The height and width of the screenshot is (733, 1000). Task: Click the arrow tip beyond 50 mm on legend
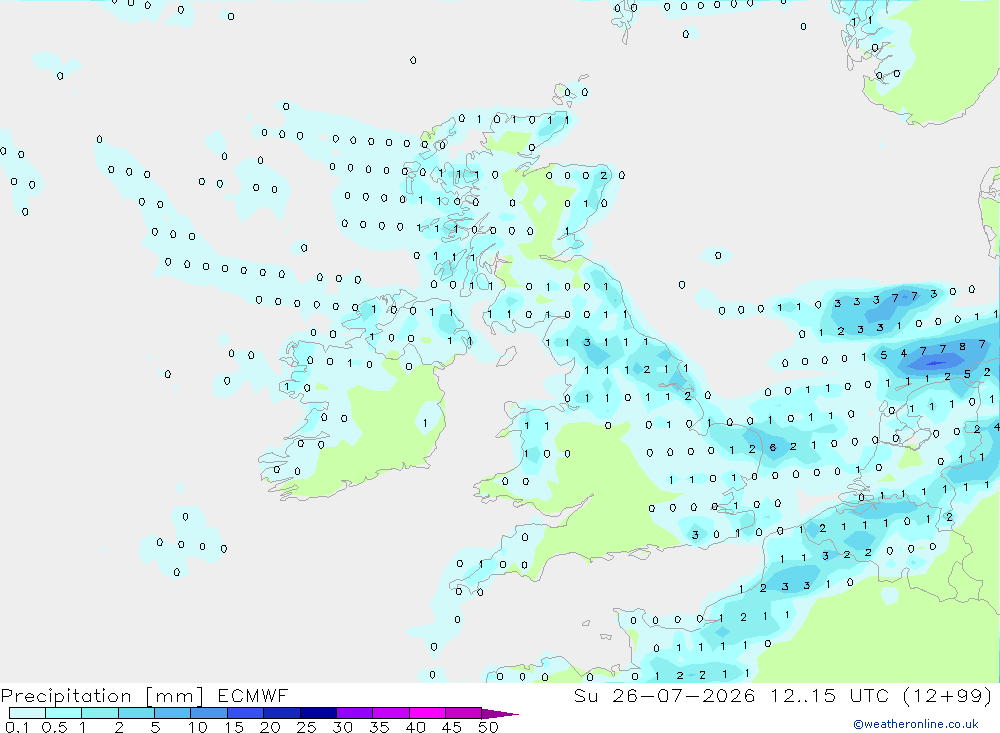(500, 714)
